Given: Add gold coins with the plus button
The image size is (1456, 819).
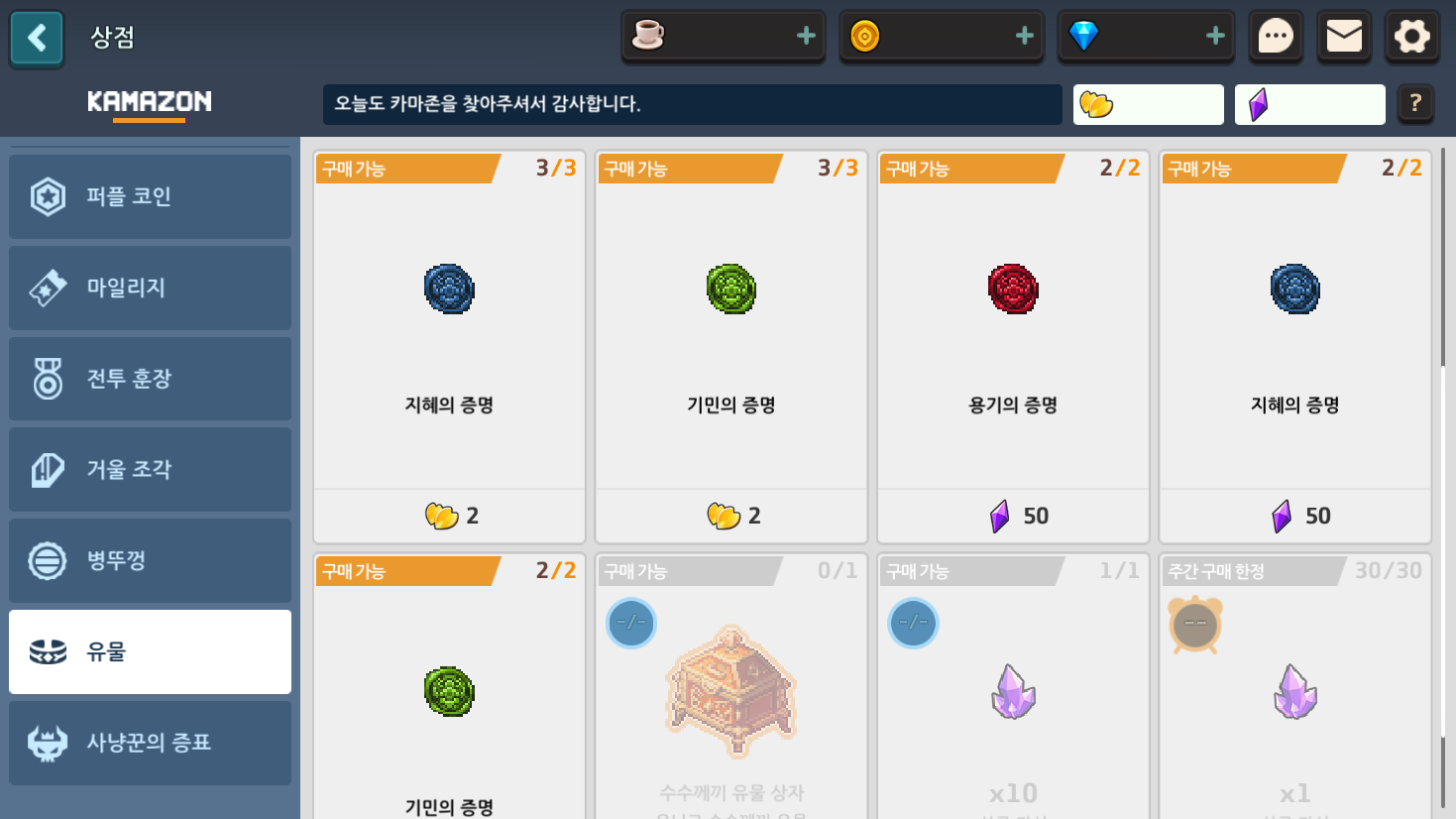Looking at the screenshot, I should click(x=1024, y=37).
